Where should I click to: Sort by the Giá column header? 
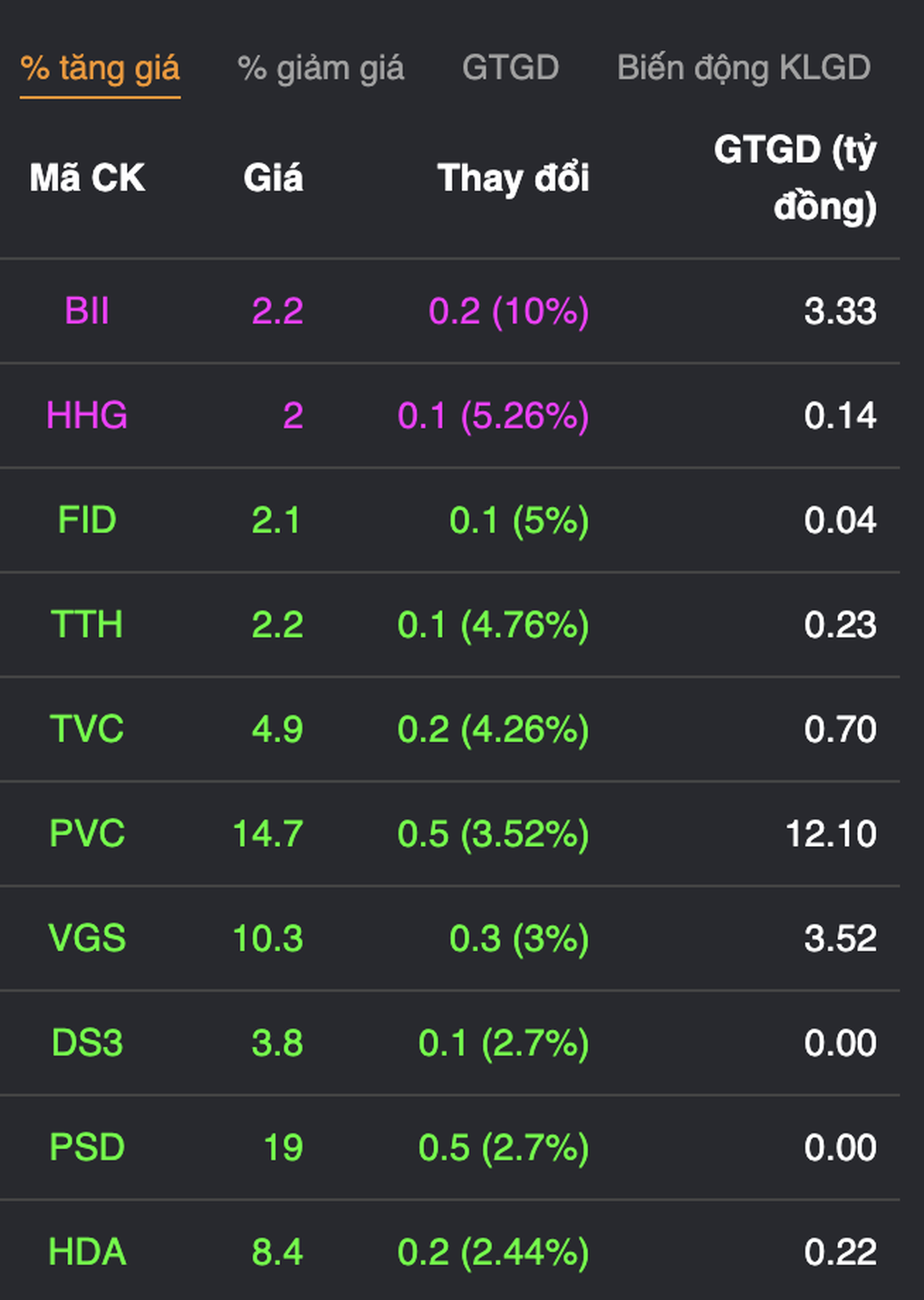click(x=273, y=178)
